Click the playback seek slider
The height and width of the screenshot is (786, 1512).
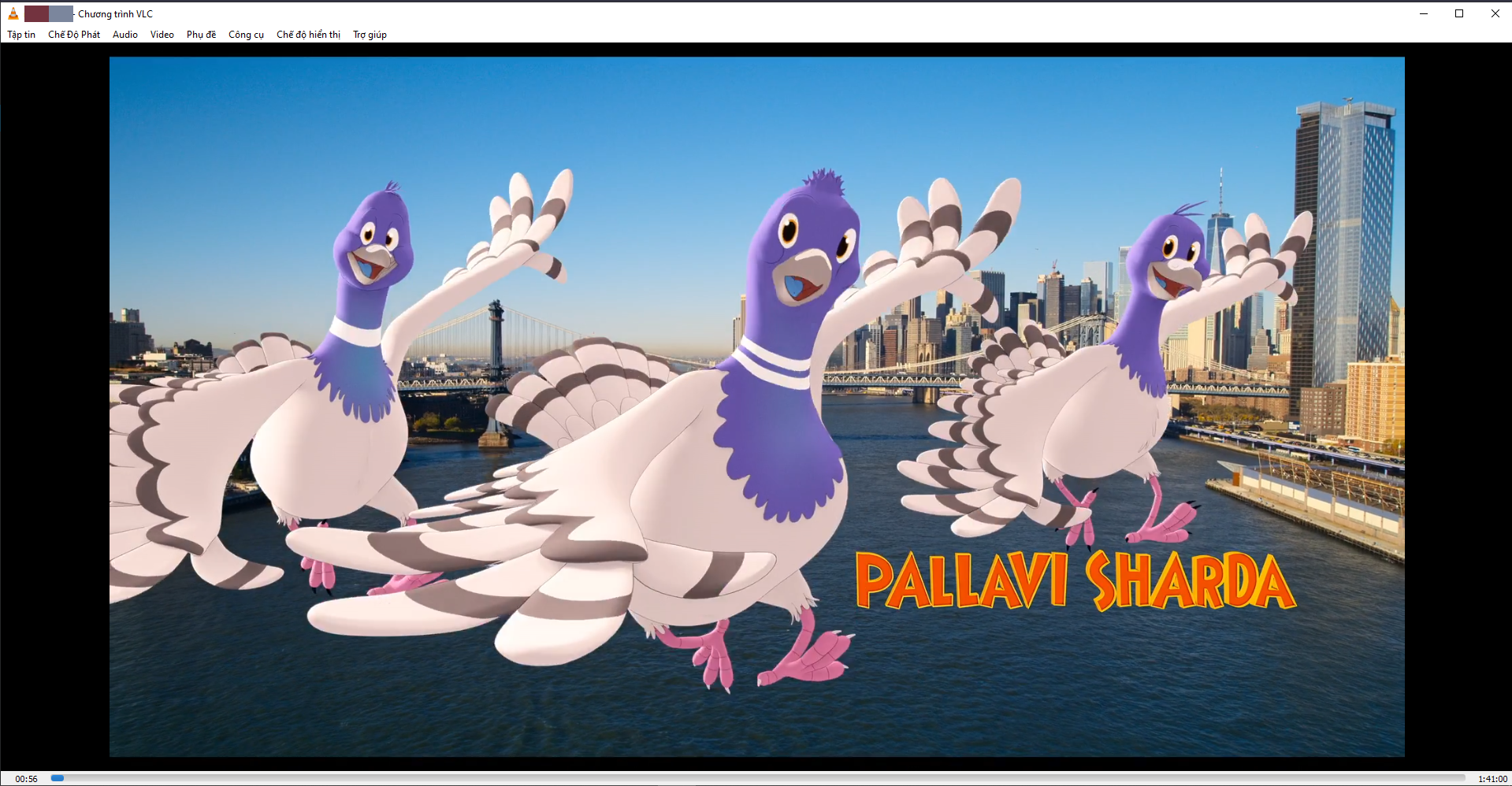(x=758, y=778)
